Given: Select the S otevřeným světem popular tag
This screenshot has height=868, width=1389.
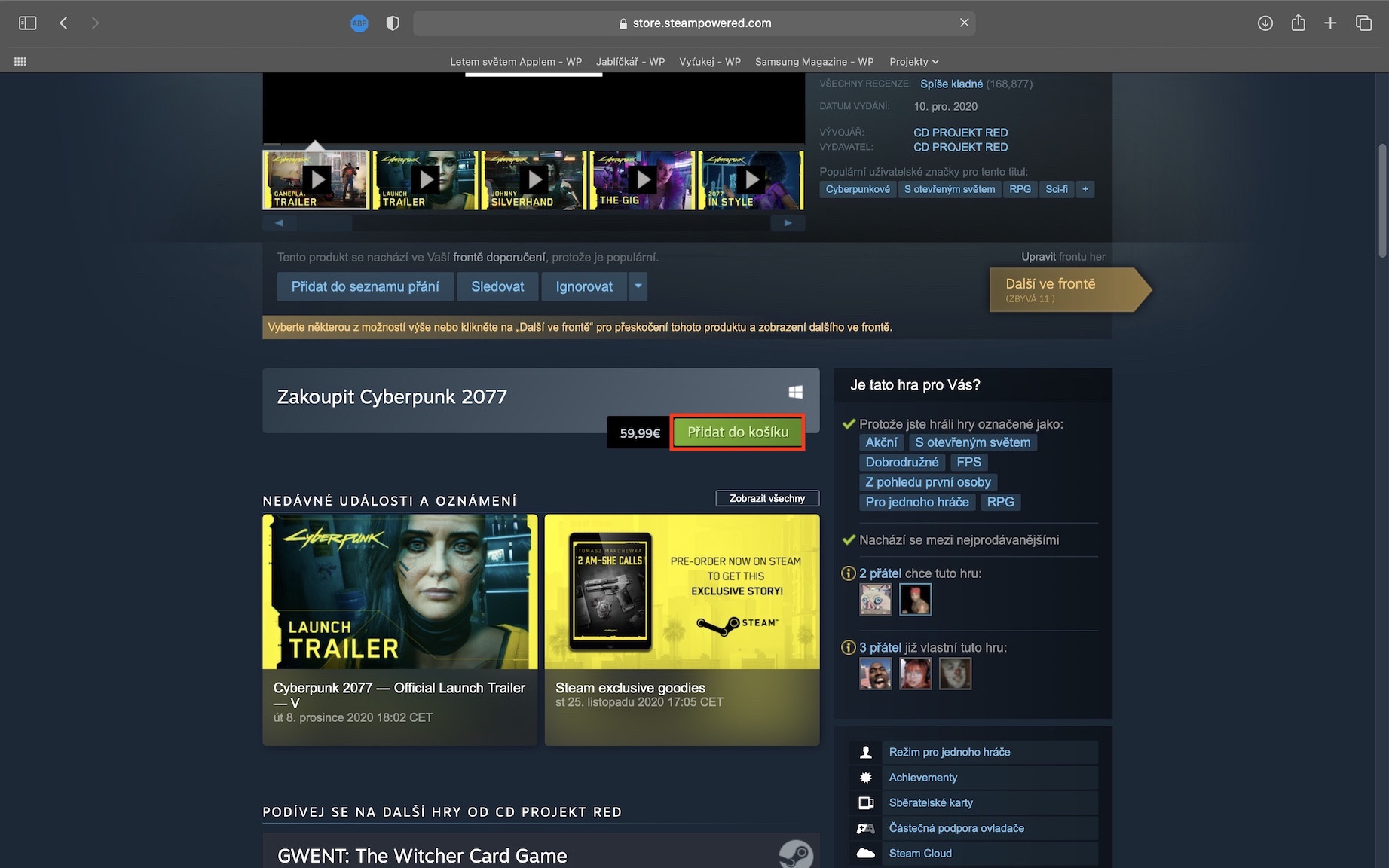Looking at the screenshot, I should pyautogui.click(x=950, y=189).
